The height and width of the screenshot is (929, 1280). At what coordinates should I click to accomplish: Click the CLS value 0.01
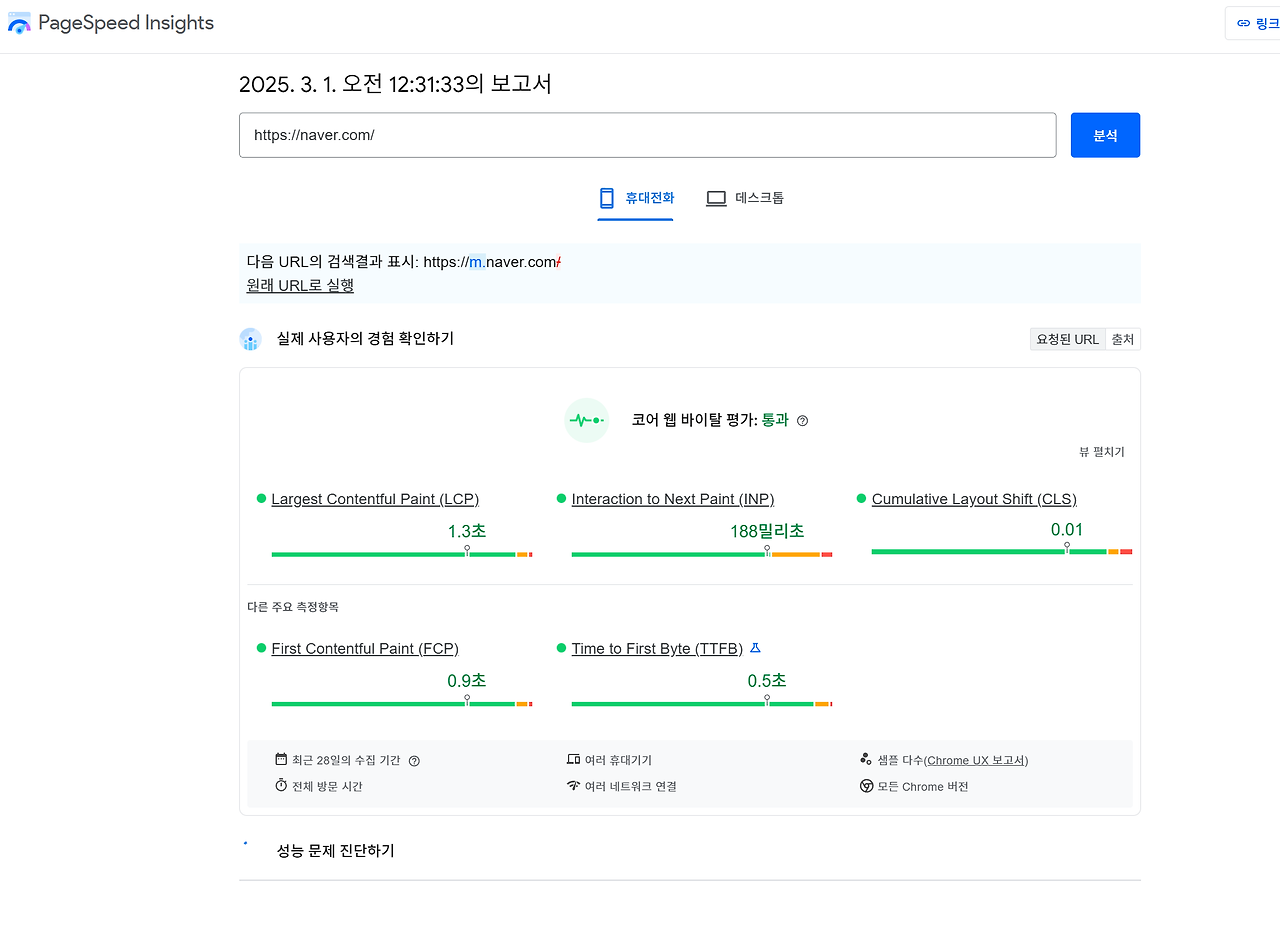pos(1067,530)
